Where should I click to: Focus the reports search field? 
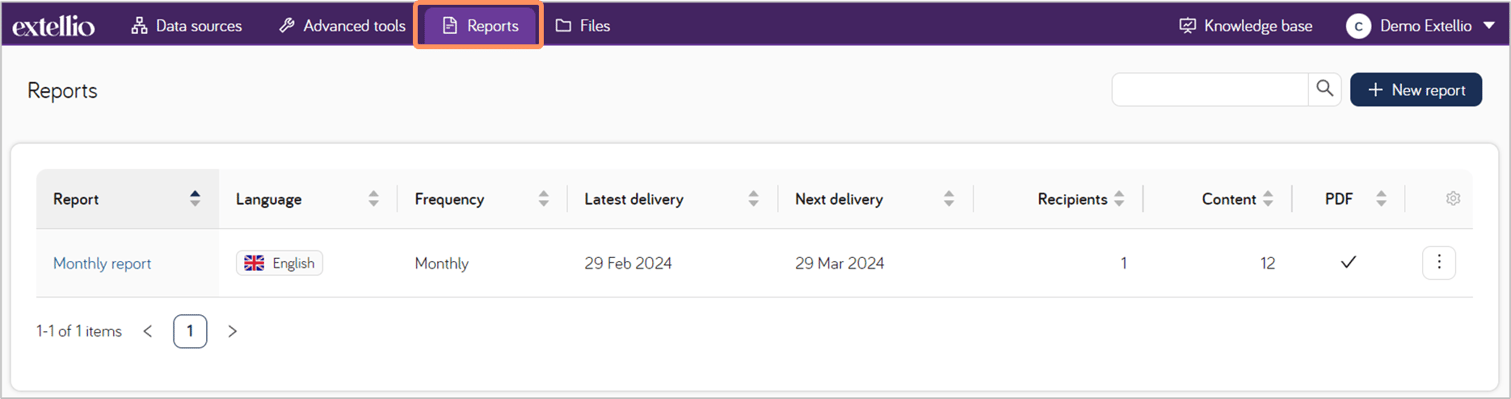1210,89
